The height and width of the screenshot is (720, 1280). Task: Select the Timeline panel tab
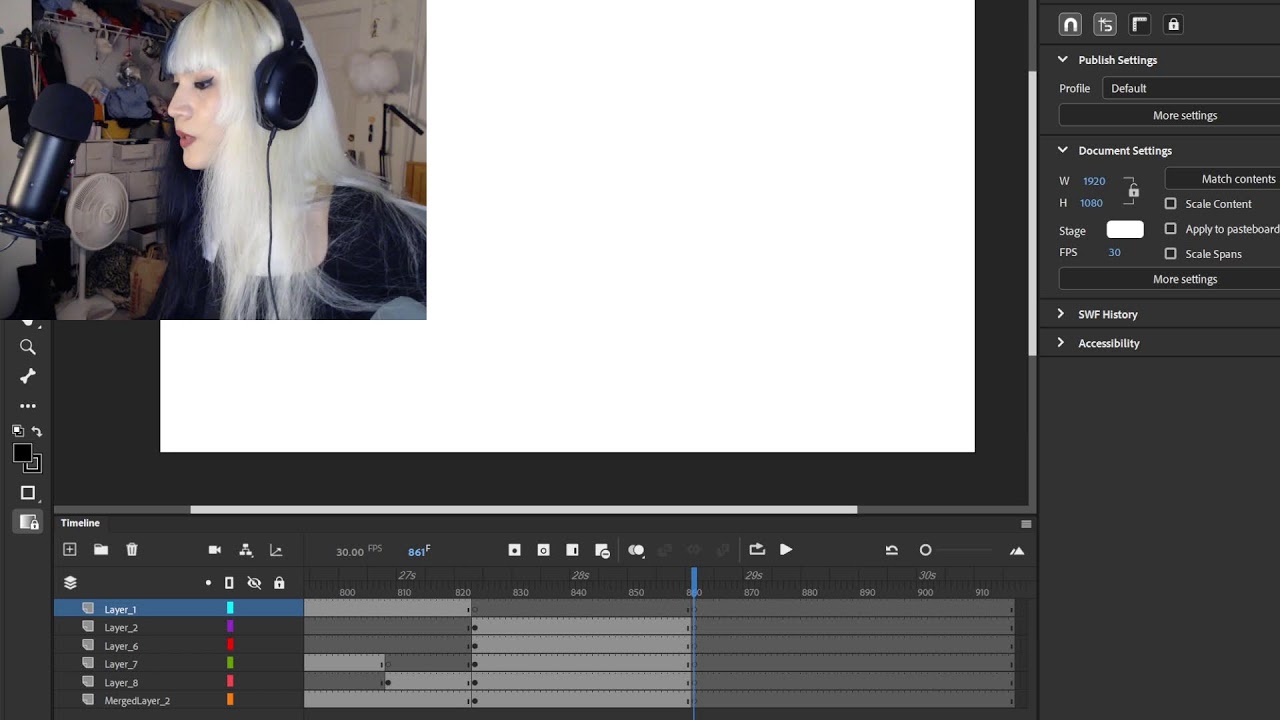80,523
